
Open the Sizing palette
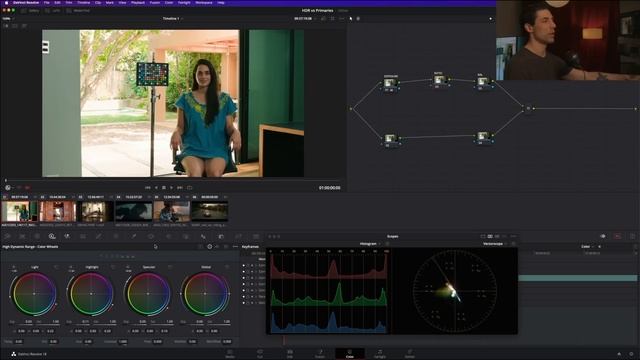pos(238,236)
